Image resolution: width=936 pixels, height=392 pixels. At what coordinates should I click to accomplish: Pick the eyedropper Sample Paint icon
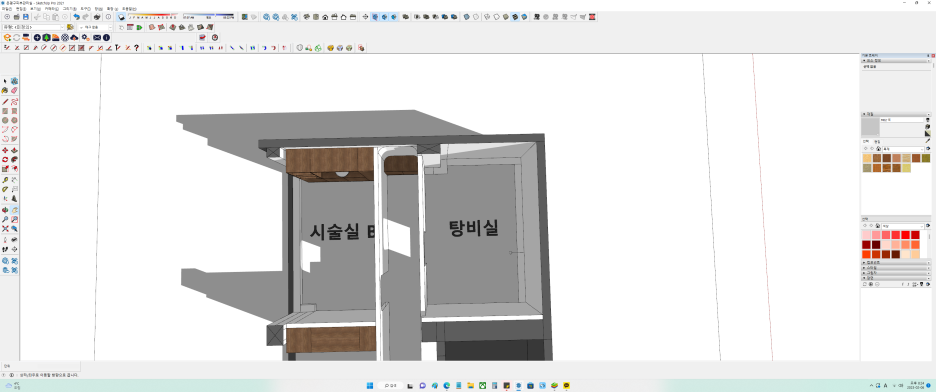(x=928, y=141)
